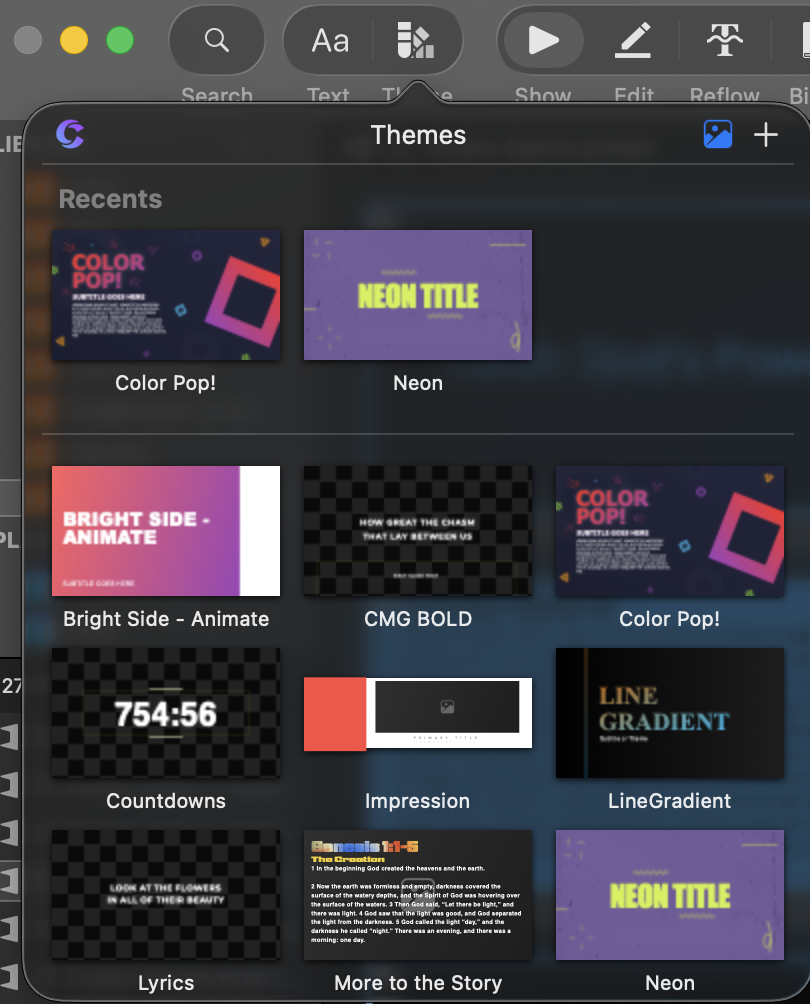The image size is (810, 1004).
Task: Choose the More to the Story thumbnail
Action: coord(417,895)
